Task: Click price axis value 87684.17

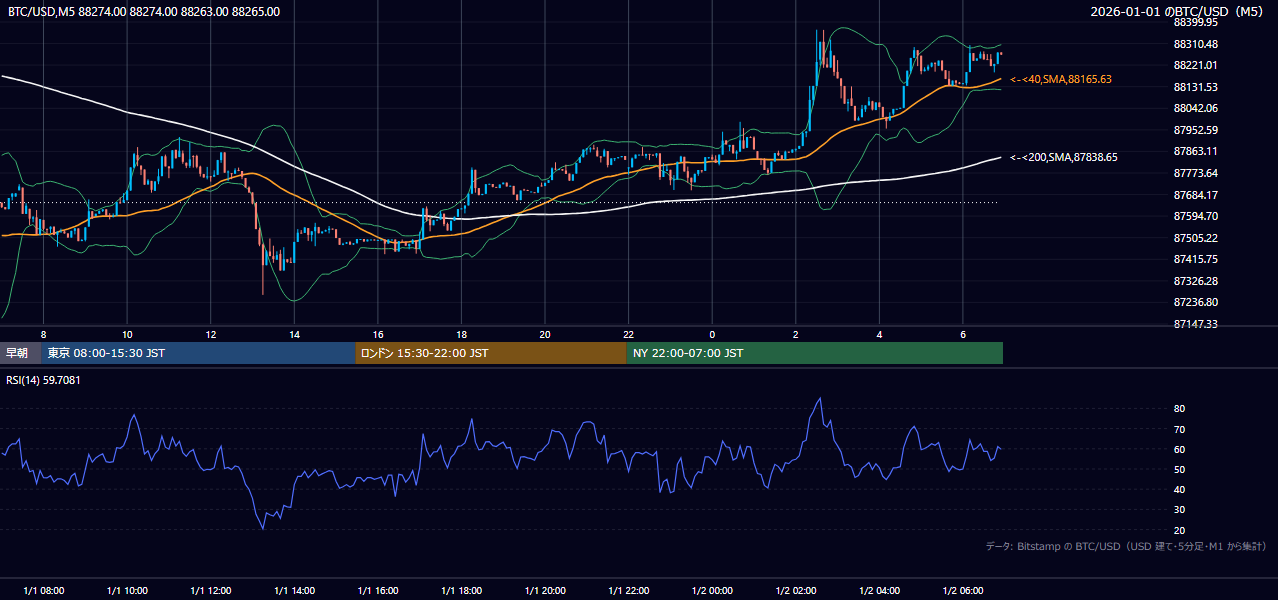Action: click(1195, 195)
